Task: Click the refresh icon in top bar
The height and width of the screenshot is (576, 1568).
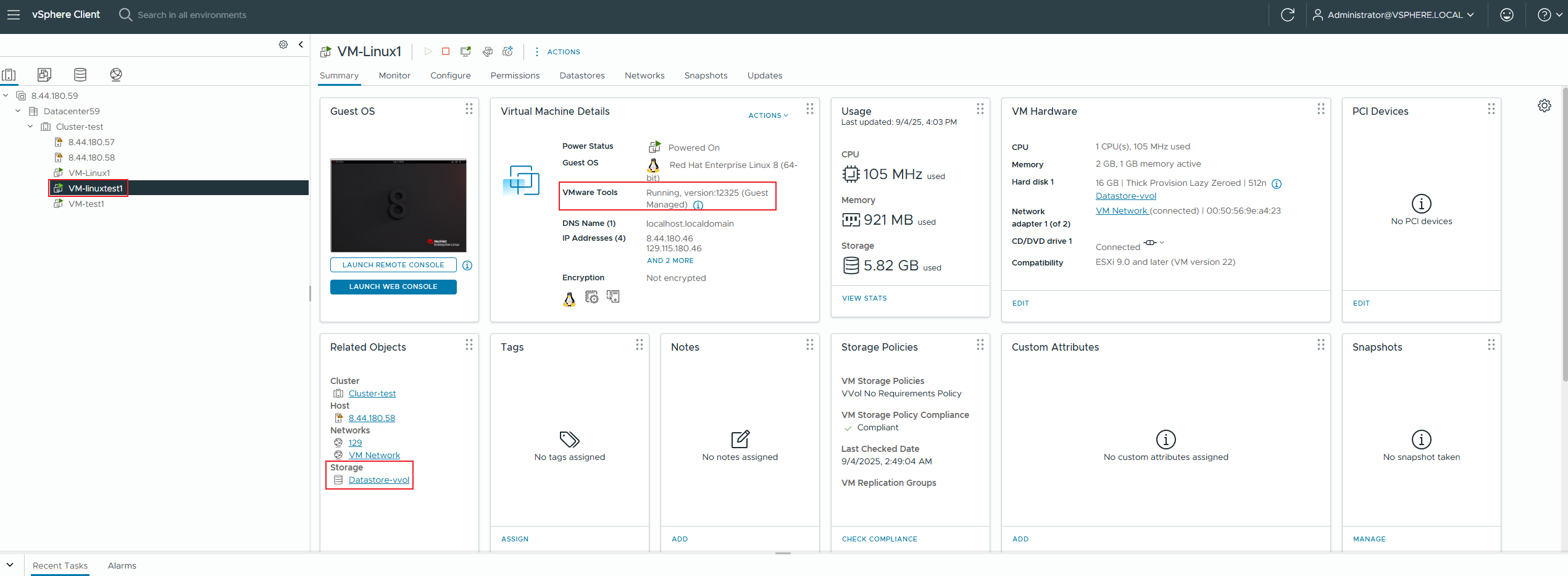Action: pos(1288,14)
